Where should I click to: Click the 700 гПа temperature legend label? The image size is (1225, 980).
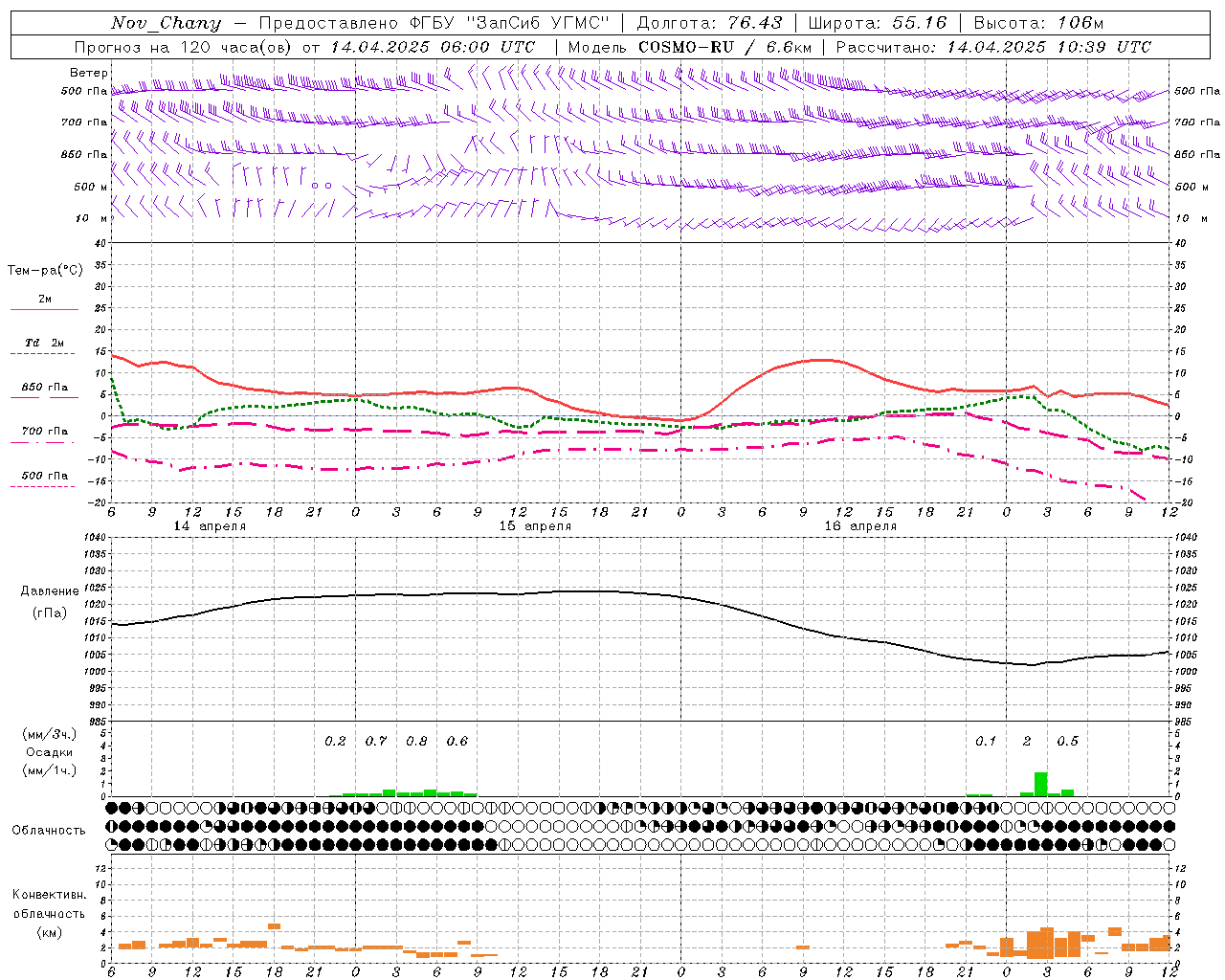(x=45, y=432)
